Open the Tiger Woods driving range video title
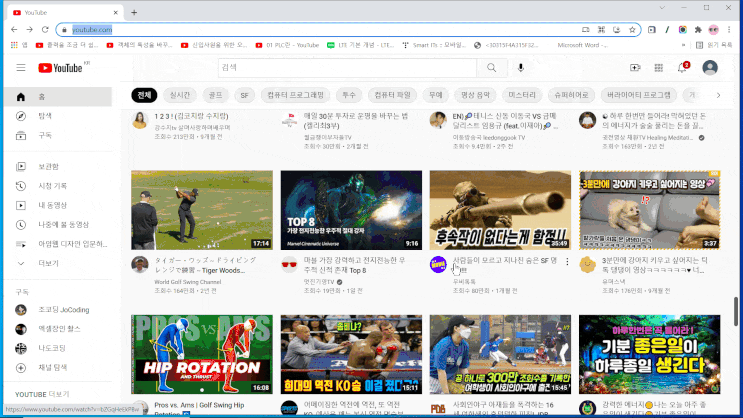 (x=206, y=265)
